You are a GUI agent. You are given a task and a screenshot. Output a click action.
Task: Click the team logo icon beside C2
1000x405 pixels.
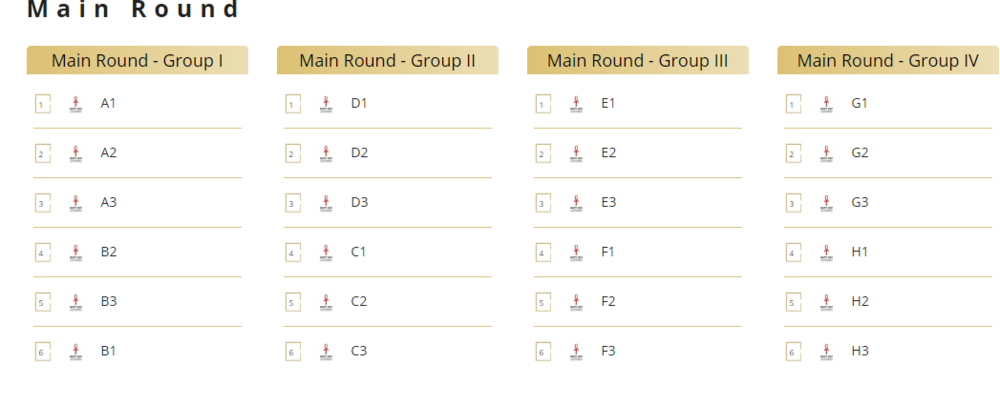click(325, 302)
